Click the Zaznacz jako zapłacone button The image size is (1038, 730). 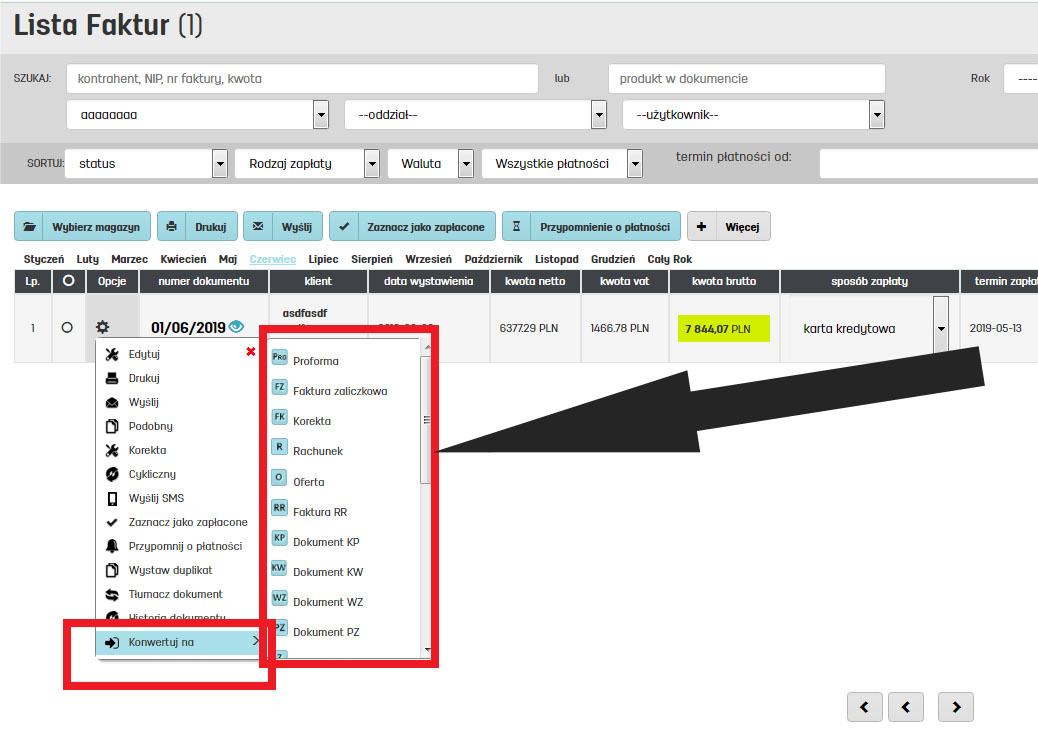click(x=413, y=227)
